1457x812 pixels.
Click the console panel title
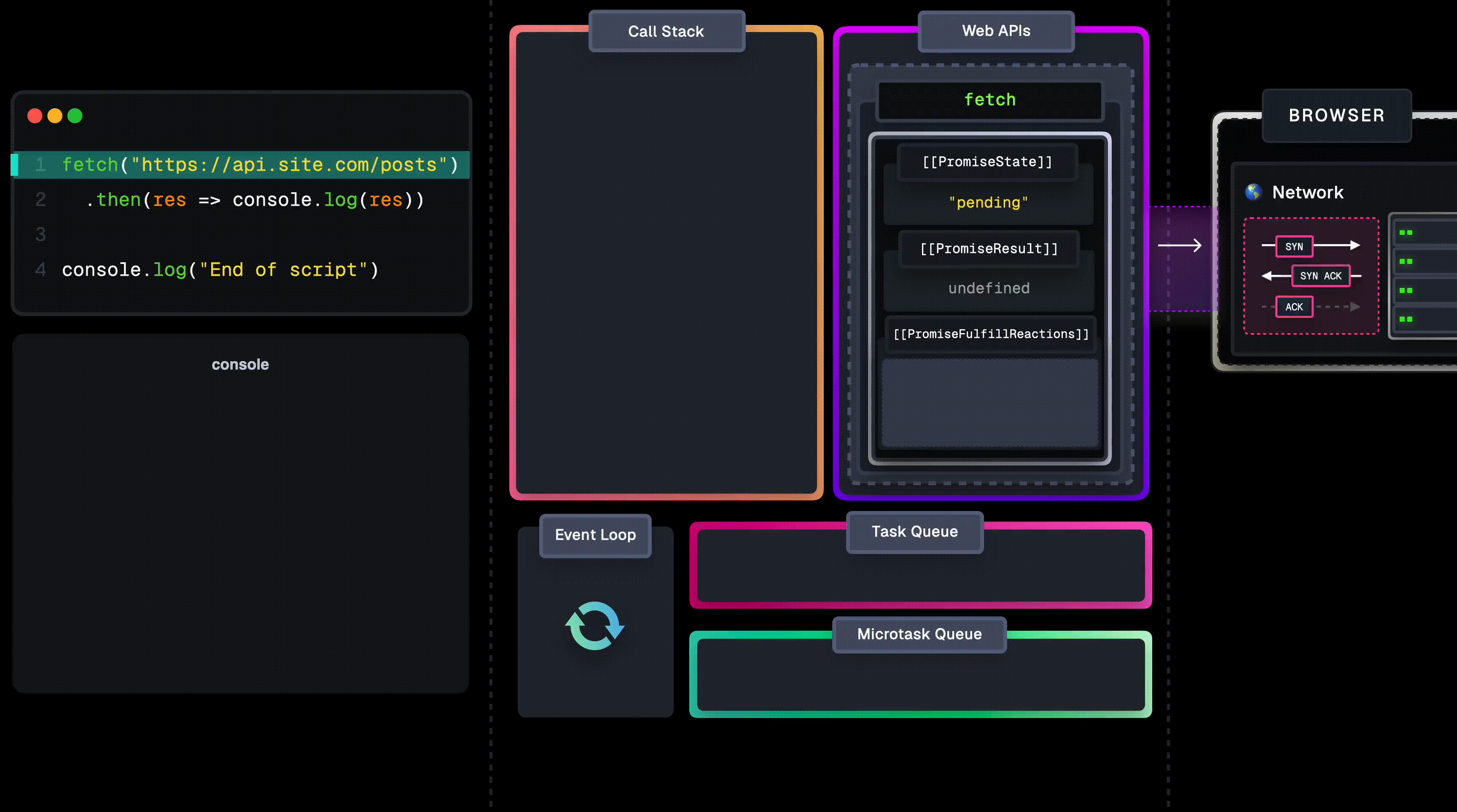click(x=240, y=364)
